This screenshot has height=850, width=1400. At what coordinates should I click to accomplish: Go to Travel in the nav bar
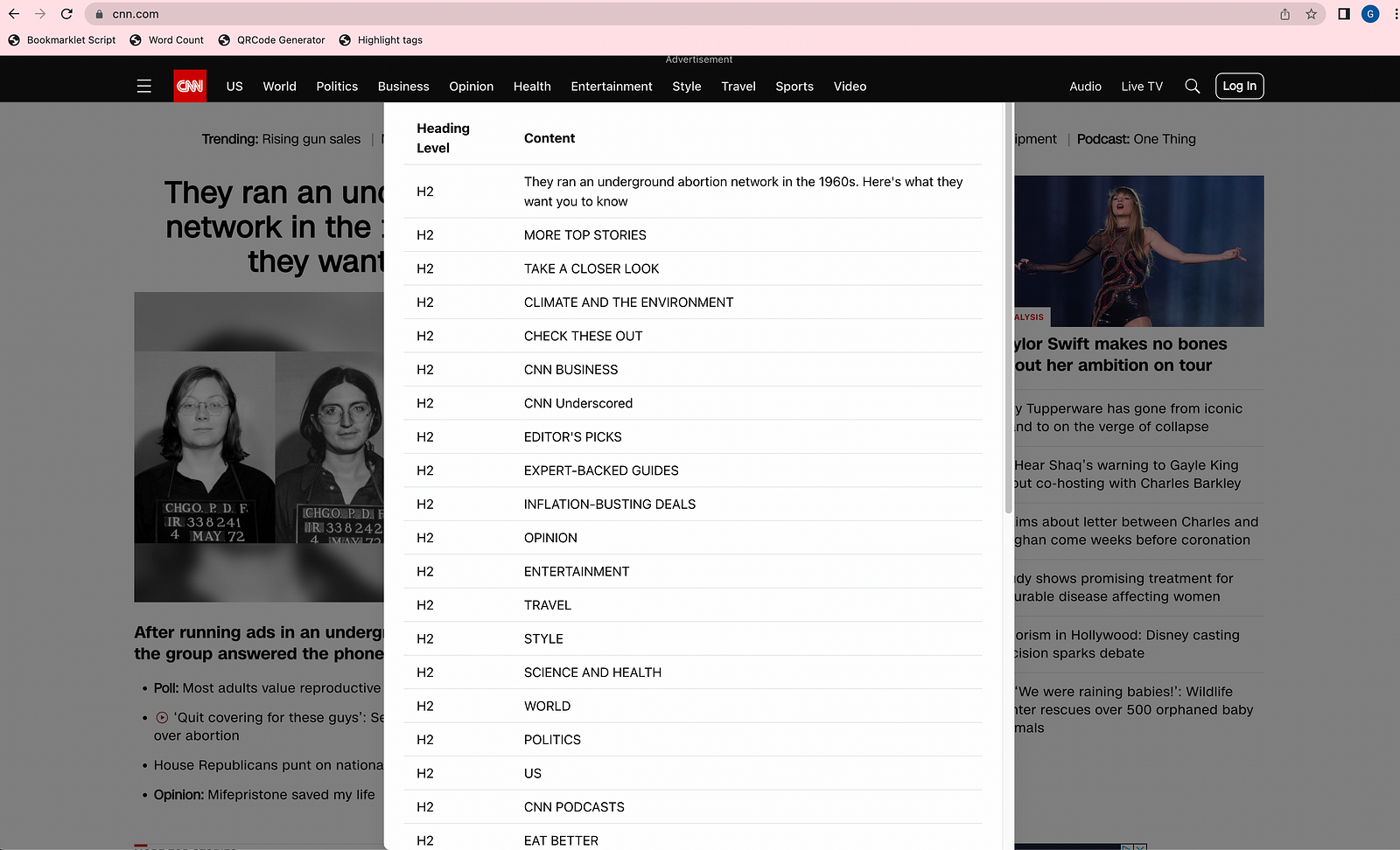tap(738, 86)
